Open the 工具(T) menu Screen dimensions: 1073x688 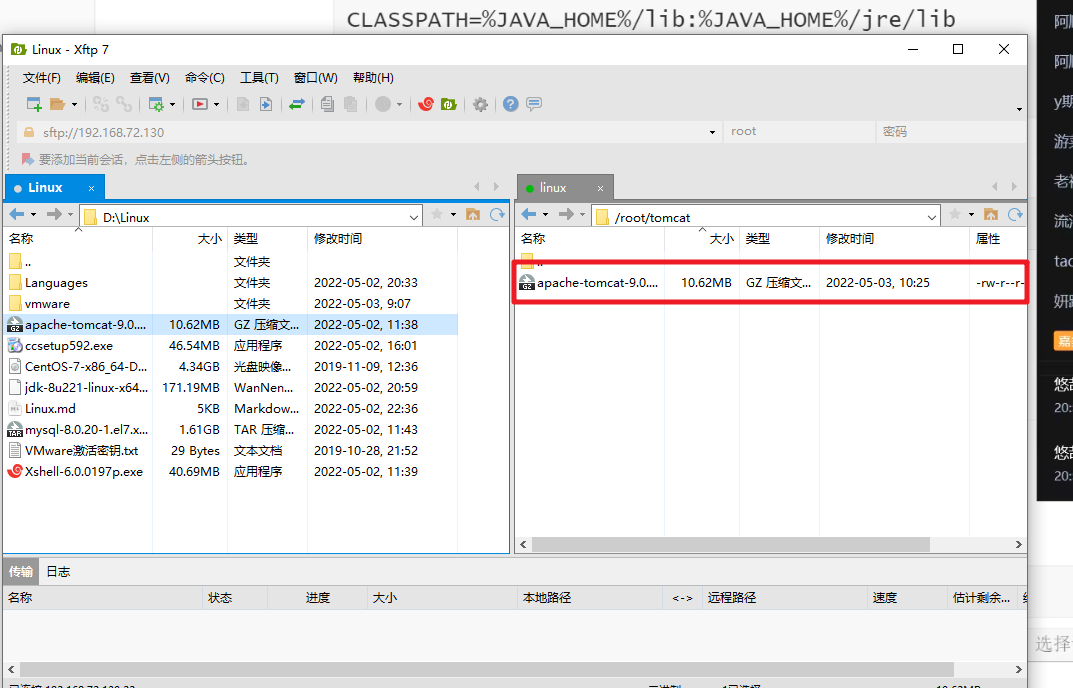coord(259,78)
